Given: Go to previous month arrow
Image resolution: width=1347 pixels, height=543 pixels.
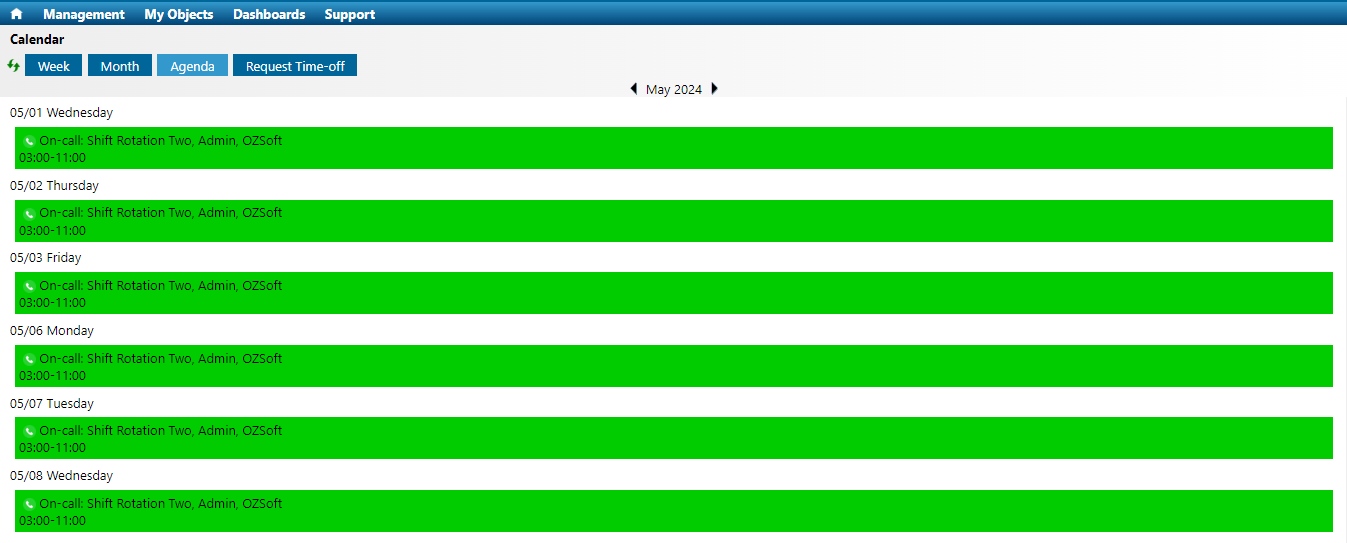Looking at the screenshot, I should point(633,89).
